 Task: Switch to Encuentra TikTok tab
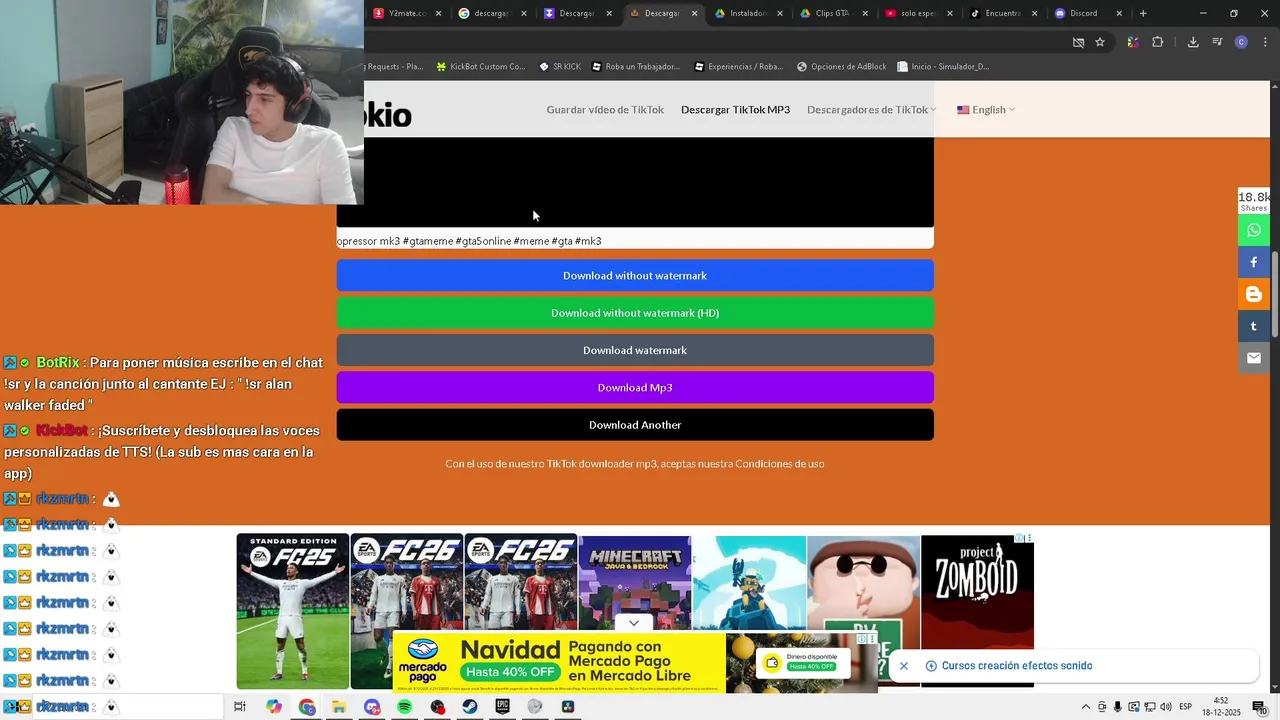[x=1002, y=13]
